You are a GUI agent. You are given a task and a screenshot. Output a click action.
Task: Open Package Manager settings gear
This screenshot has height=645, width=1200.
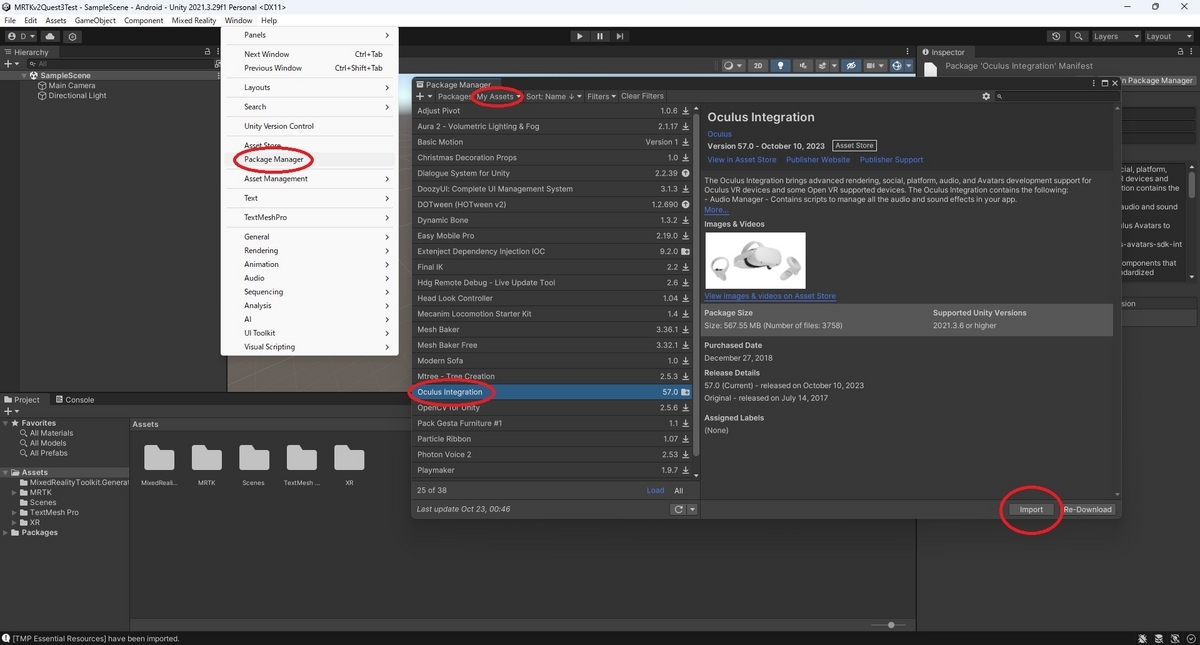pyautogui.click(x=986, y=96)
